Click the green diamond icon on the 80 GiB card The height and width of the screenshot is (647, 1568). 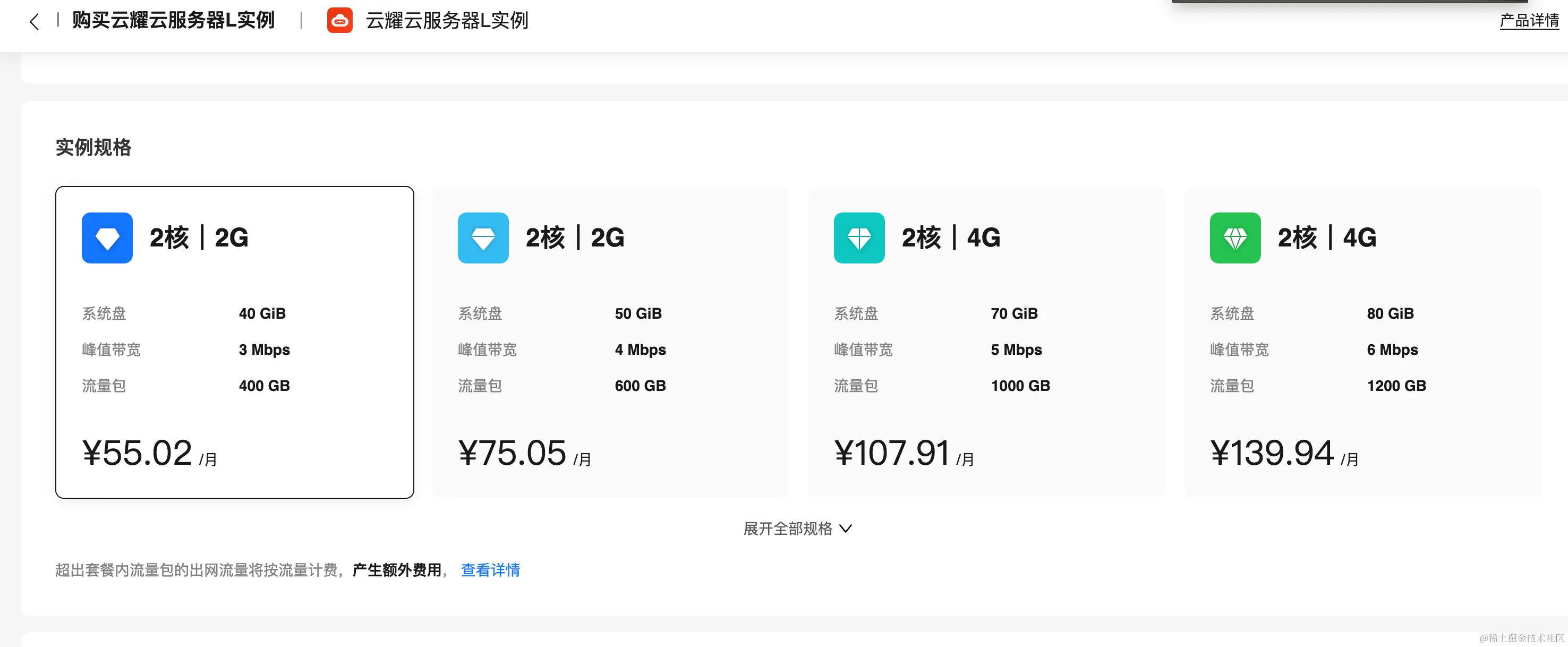click(x=1234, y=238)
